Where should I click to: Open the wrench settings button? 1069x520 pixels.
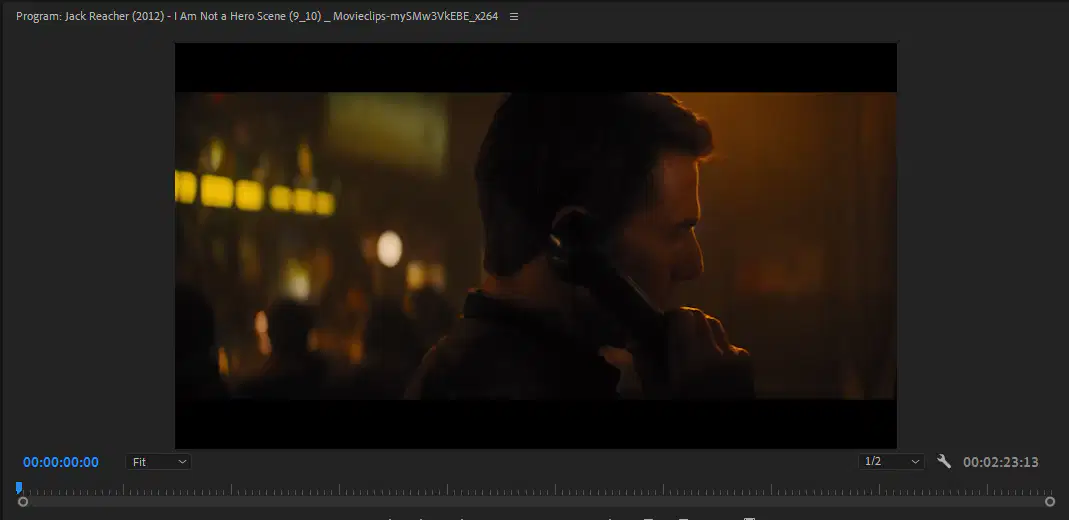pyautogui.click(x=944, y=461)
